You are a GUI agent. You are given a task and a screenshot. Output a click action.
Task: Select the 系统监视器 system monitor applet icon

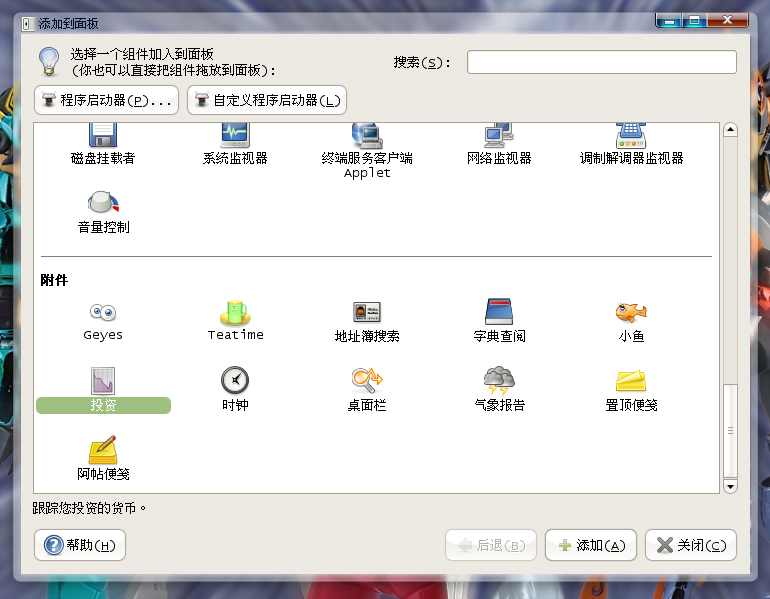click(235, 135)
